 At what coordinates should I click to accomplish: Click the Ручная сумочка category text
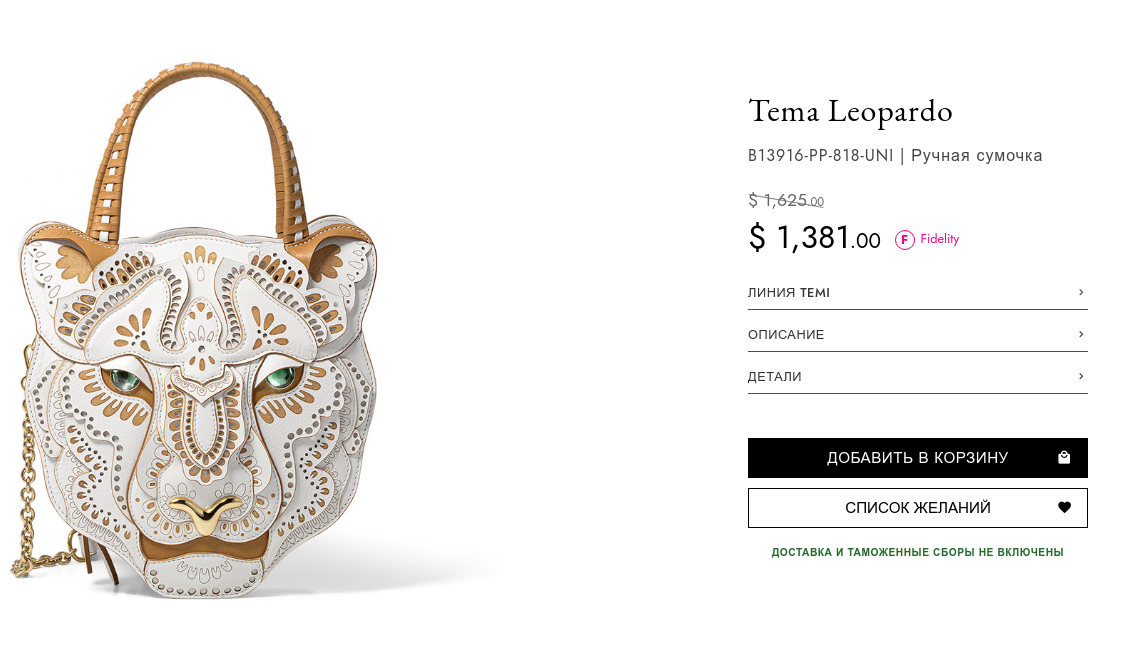[x=976, y=156]
